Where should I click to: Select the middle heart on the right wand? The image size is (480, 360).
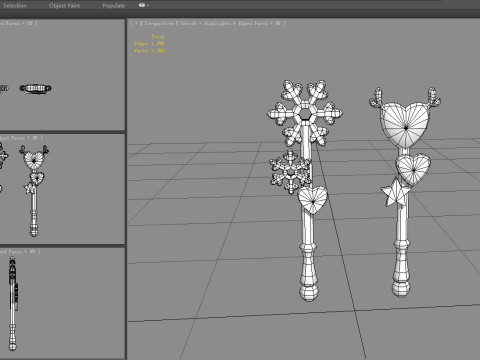tap(413, 169)
